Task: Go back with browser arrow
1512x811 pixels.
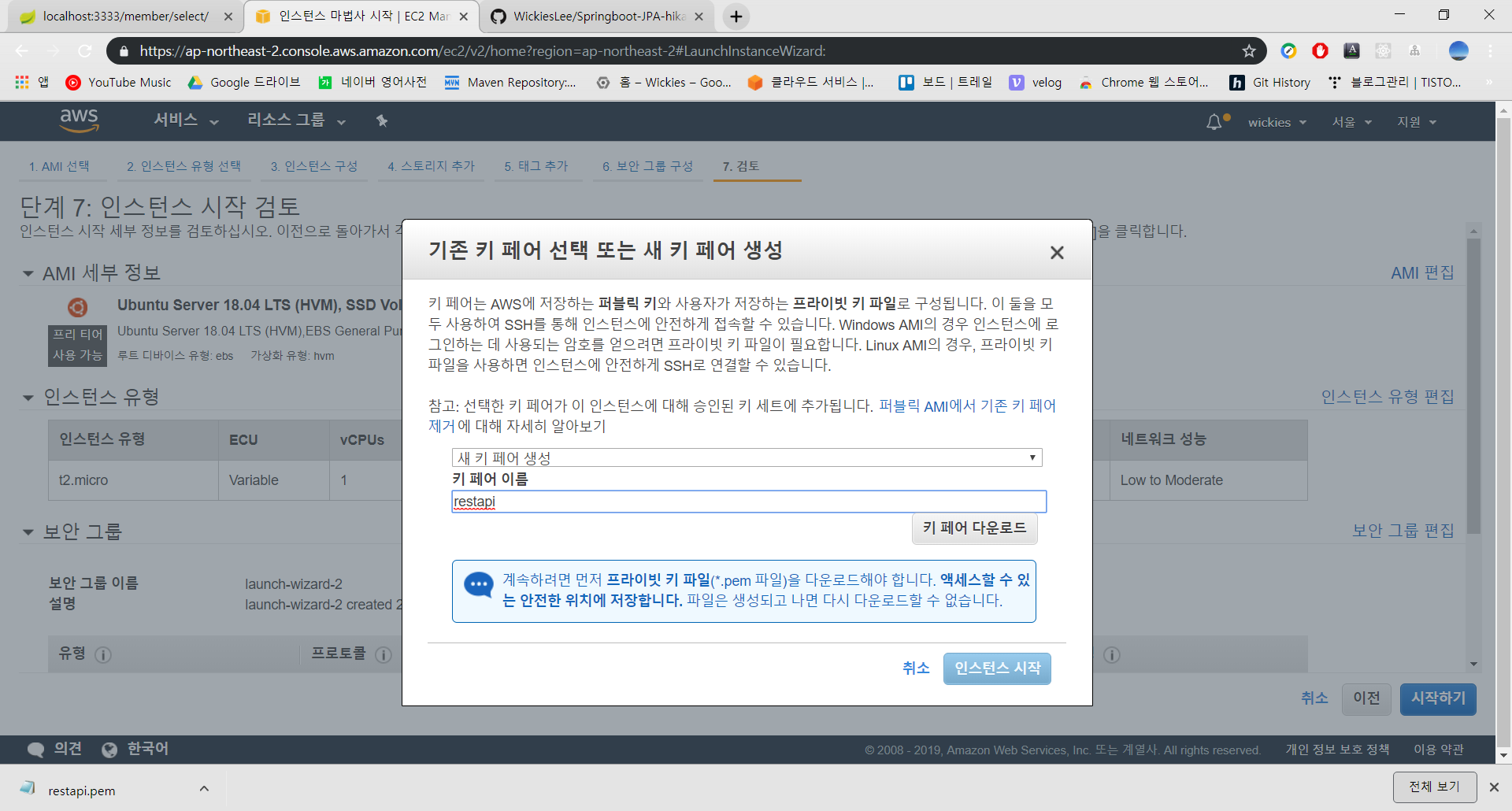Action: click(x=22, y=51)
